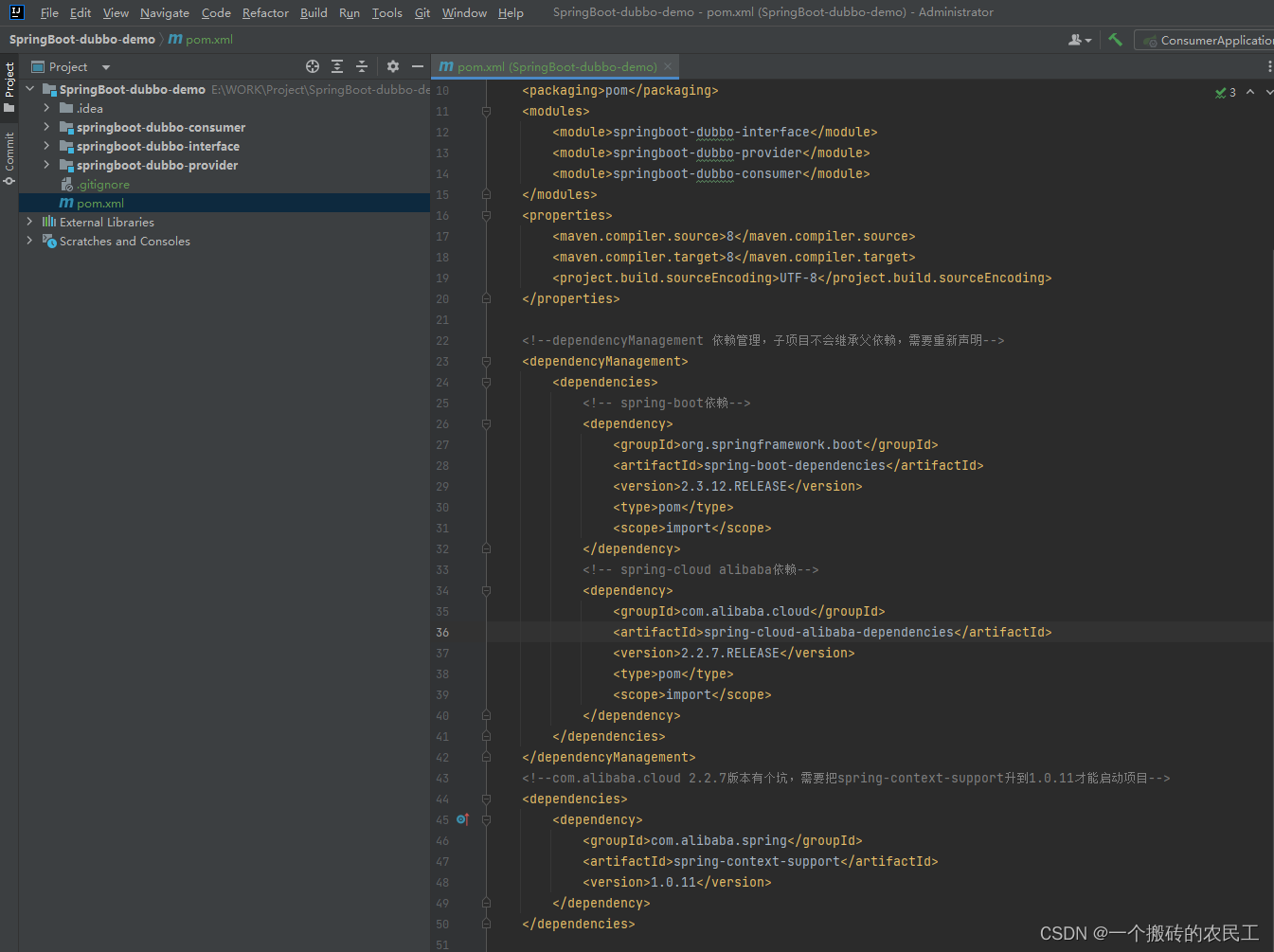Viewport: 1274px width, 952px height.
Task: Select pom.xml in the project tree
Action: [100, 203]
